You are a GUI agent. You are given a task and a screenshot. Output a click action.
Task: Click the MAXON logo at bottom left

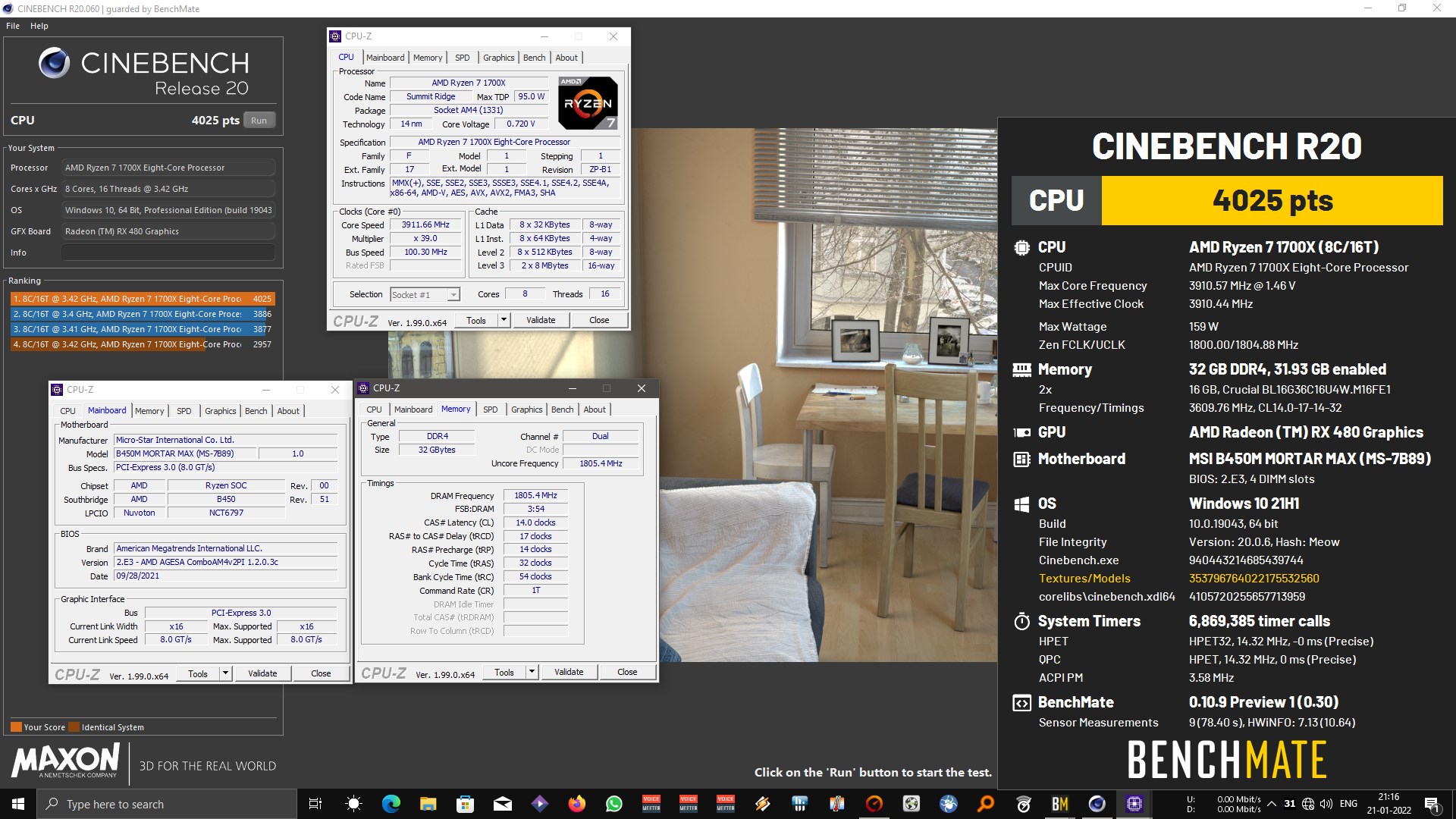tap(65, 761)
